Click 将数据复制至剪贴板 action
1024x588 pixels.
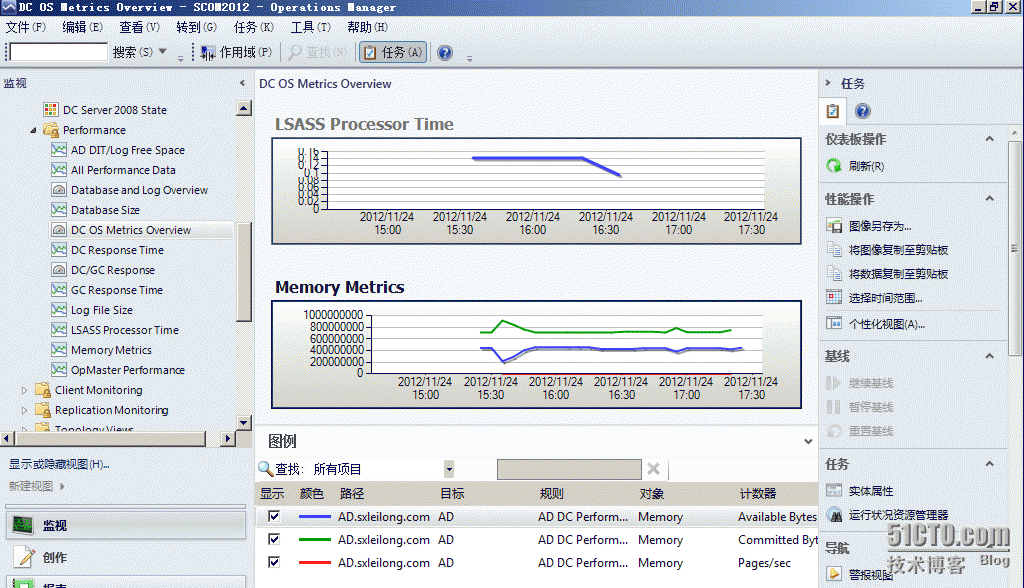[x=898, y=274]
